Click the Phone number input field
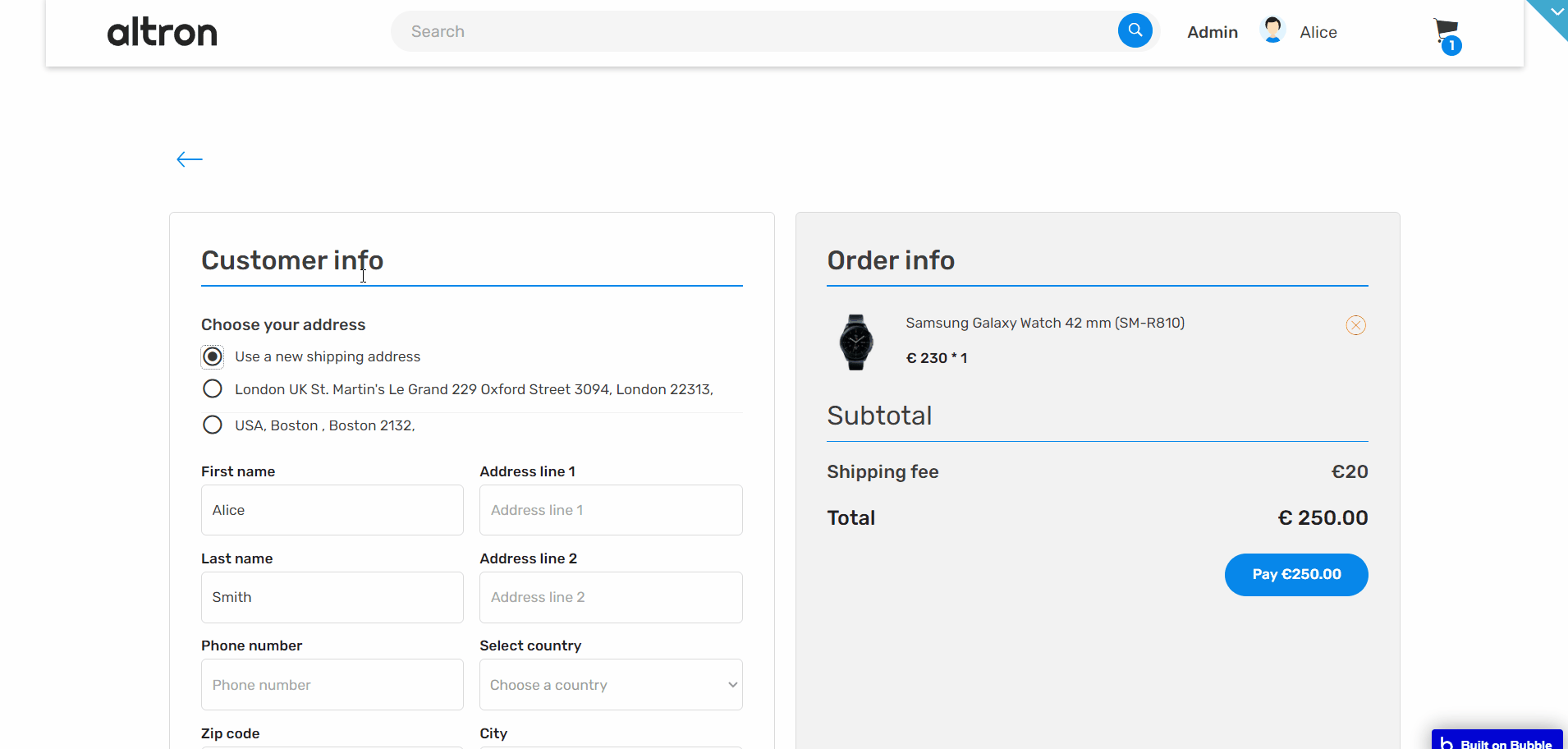Viewport: 1568px width, 749px height. click(x=332, y=685)
